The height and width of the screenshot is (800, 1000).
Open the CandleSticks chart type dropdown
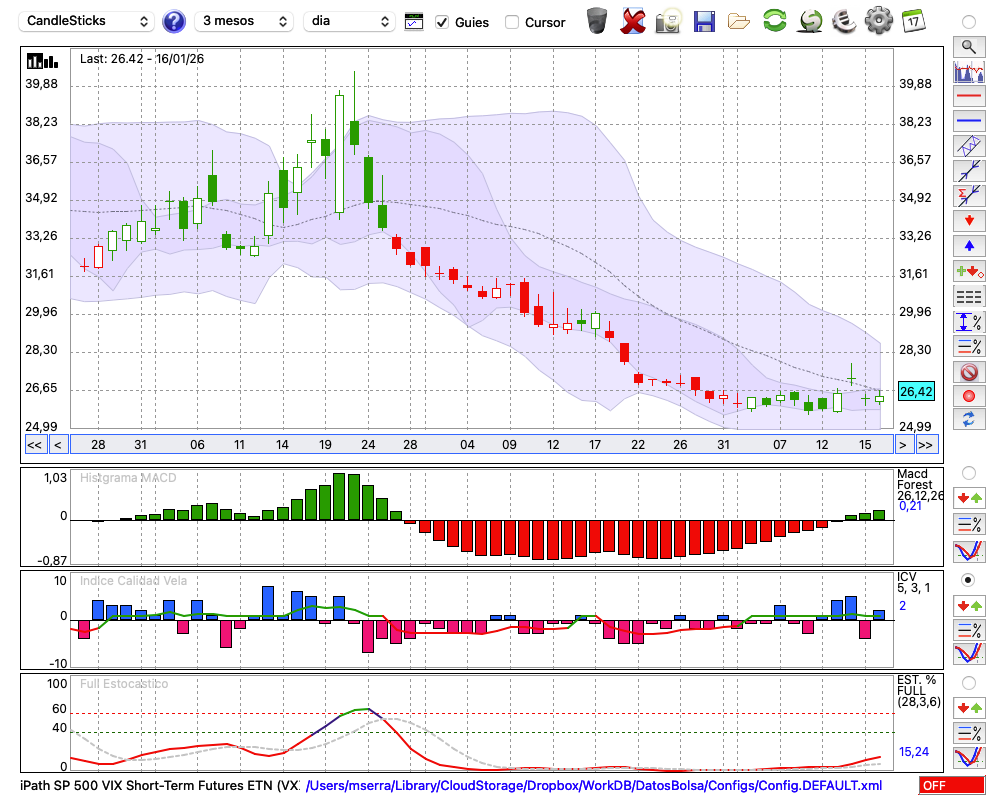pos(88,21)
